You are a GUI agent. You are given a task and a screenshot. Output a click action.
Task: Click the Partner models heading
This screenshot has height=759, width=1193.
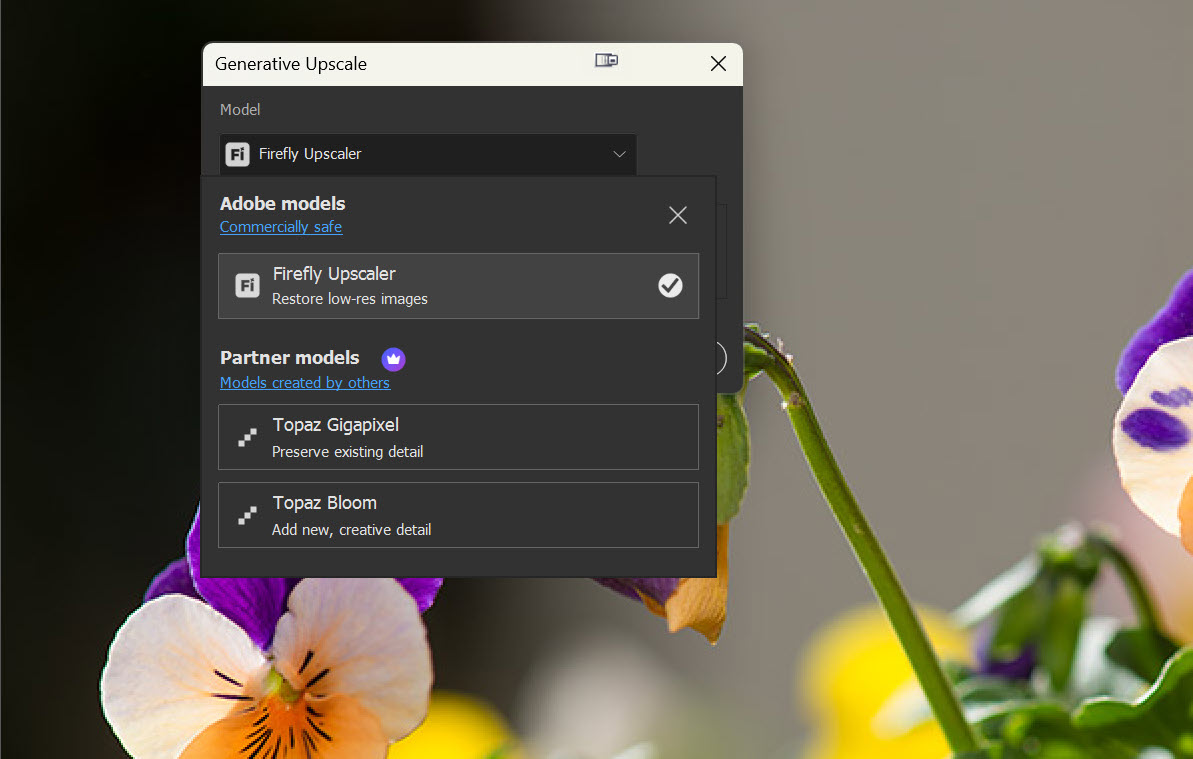click(x=290, y=357)
